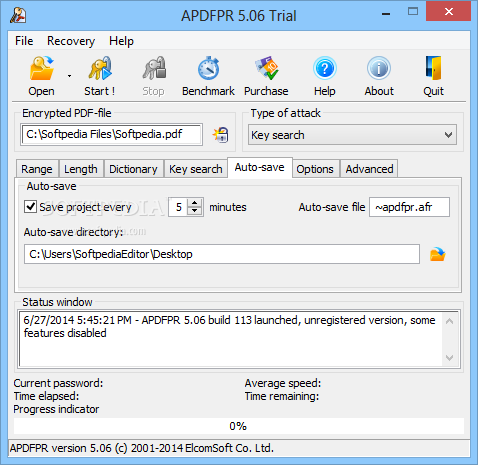Click the ElcomSoft version status bar text
This screenshot has height=465, width=478.
(x=142, y=448)
